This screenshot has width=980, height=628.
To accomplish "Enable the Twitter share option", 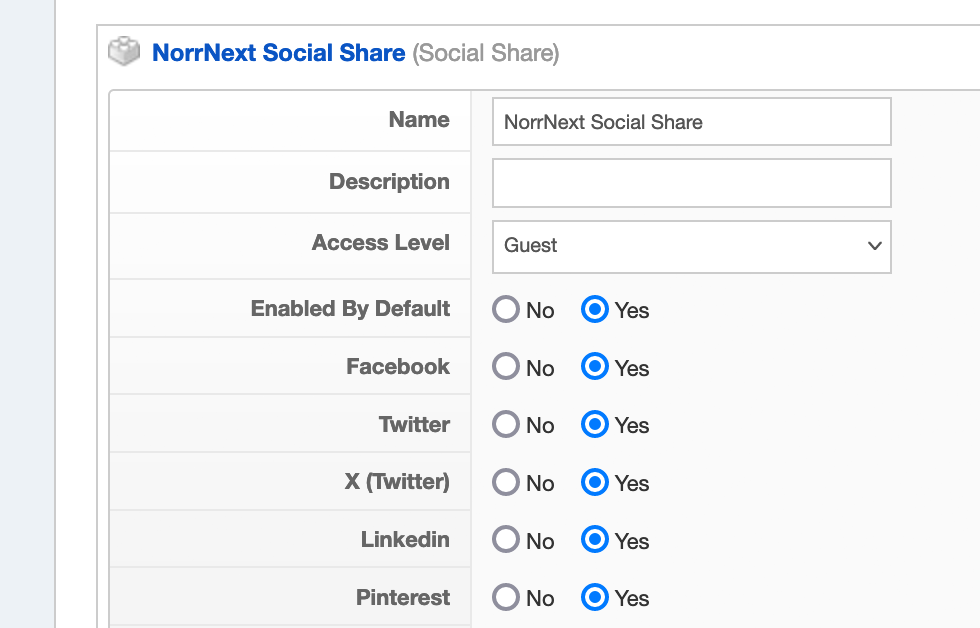I will (597, 425).
